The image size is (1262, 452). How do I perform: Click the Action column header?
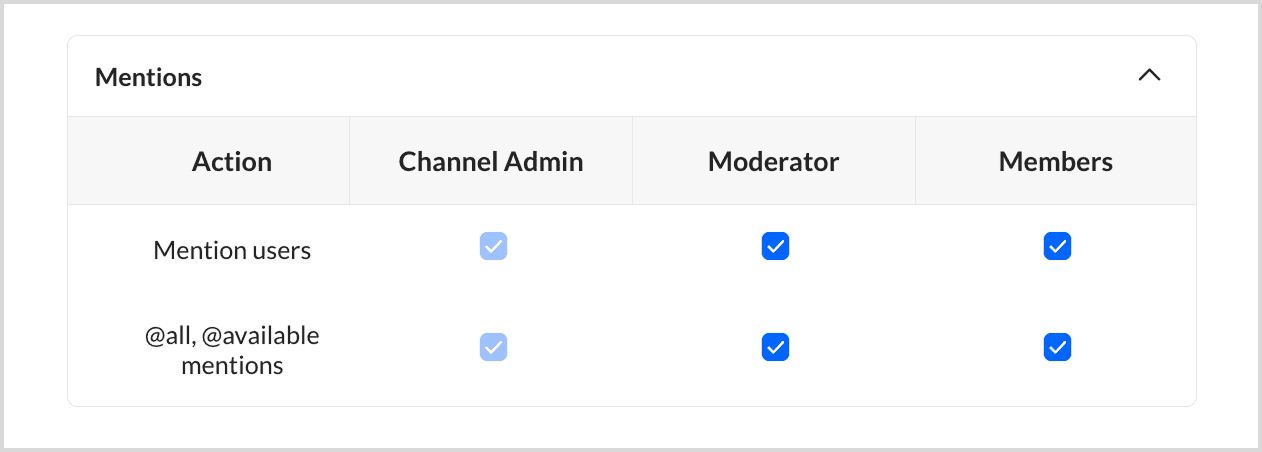click(x=232, y=161)
